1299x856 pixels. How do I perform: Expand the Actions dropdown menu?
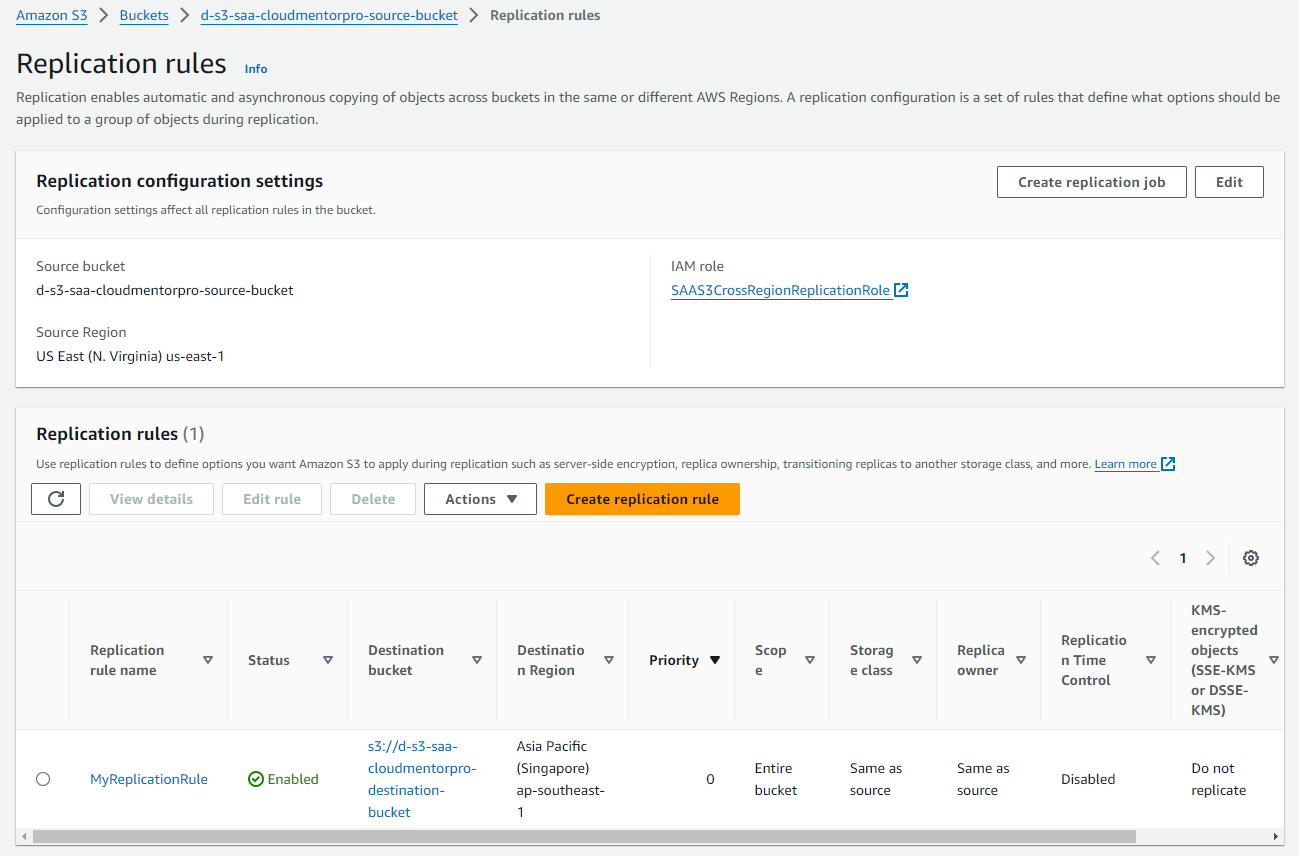(x=480, y=499)
